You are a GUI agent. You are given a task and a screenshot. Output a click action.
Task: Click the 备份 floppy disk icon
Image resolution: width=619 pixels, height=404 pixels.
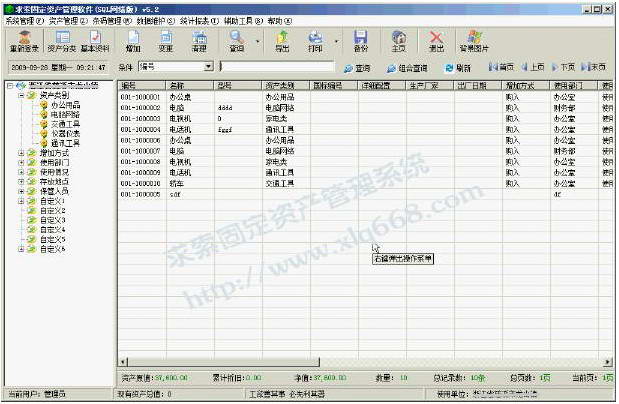click(x=360, y=41)
